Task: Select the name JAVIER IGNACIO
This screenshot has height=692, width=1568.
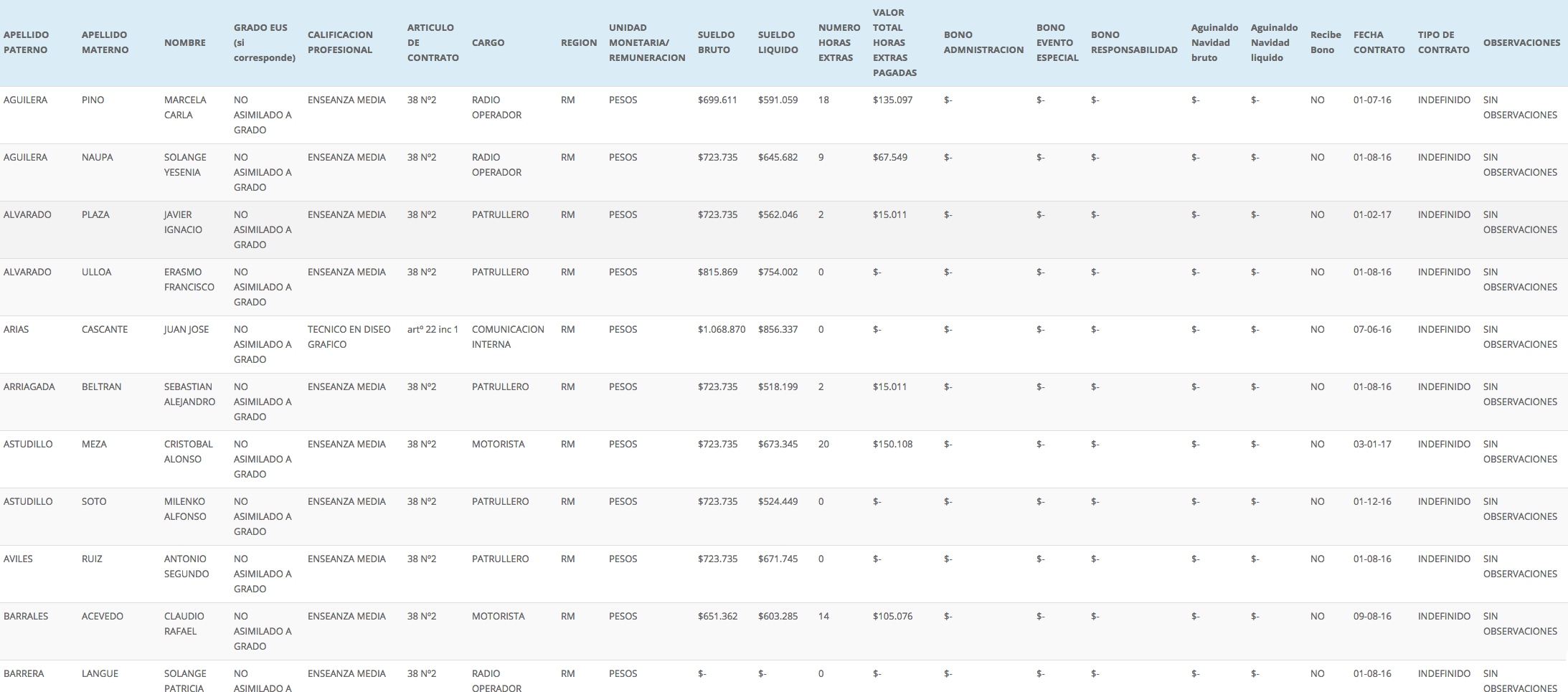Action: [183, 222]
